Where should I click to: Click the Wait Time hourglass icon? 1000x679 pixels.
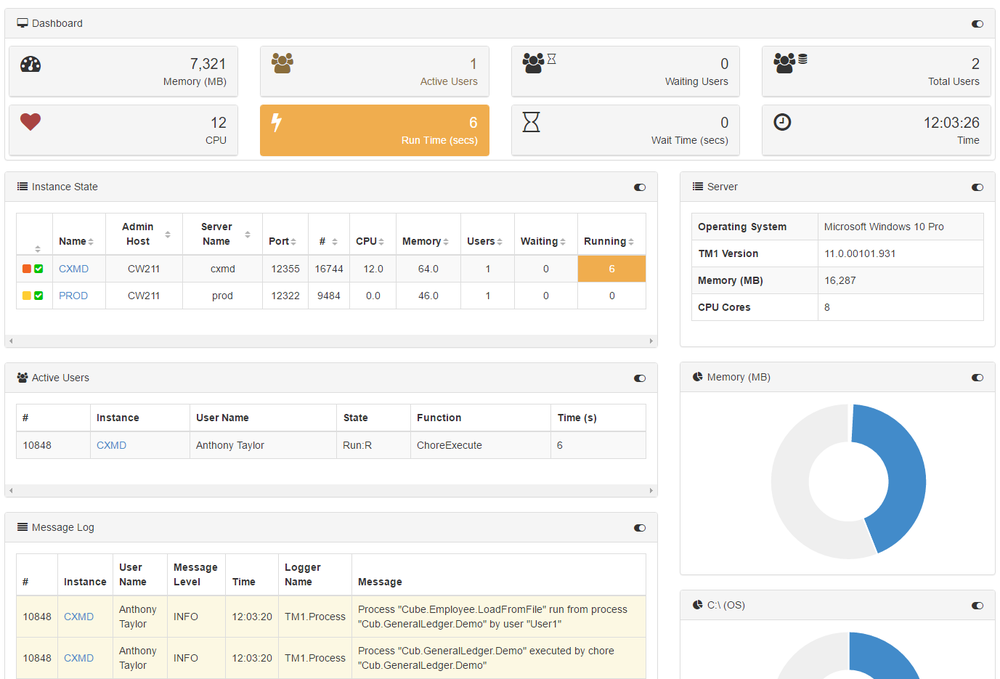point(532,122)
